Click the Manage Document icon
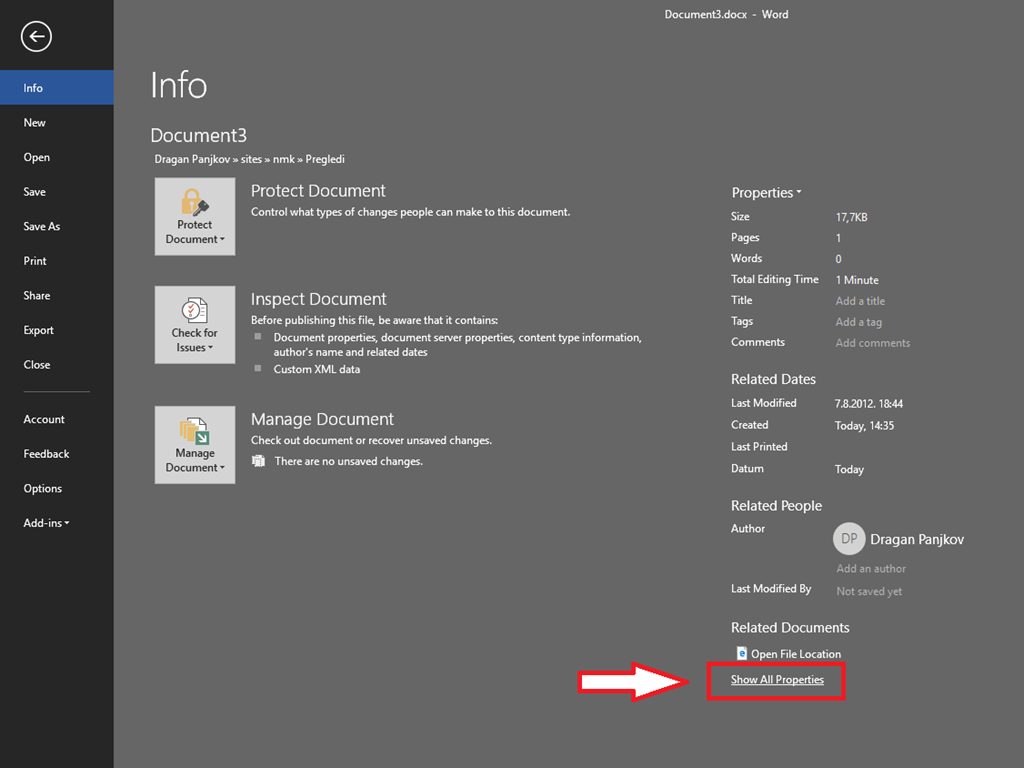The width and height of the screenshot is (1024, 768). coord(195,431)
